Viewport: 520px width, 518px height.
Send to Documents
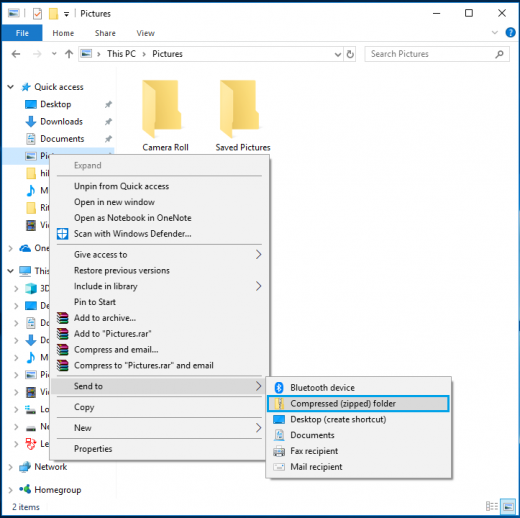tap(358, 435)
